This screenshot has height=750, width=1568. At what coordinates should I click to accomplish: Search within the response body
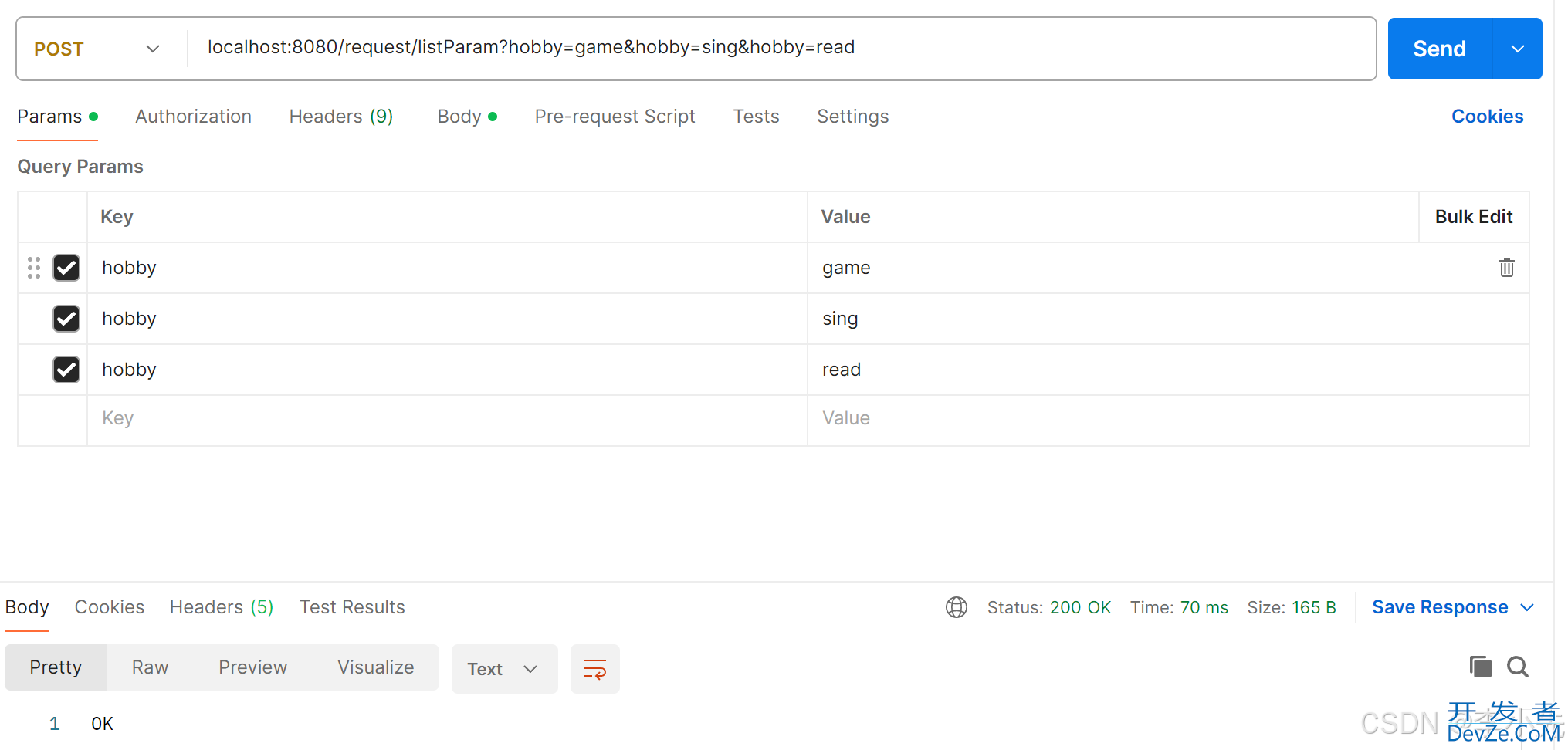click(x=1518, y=667)
